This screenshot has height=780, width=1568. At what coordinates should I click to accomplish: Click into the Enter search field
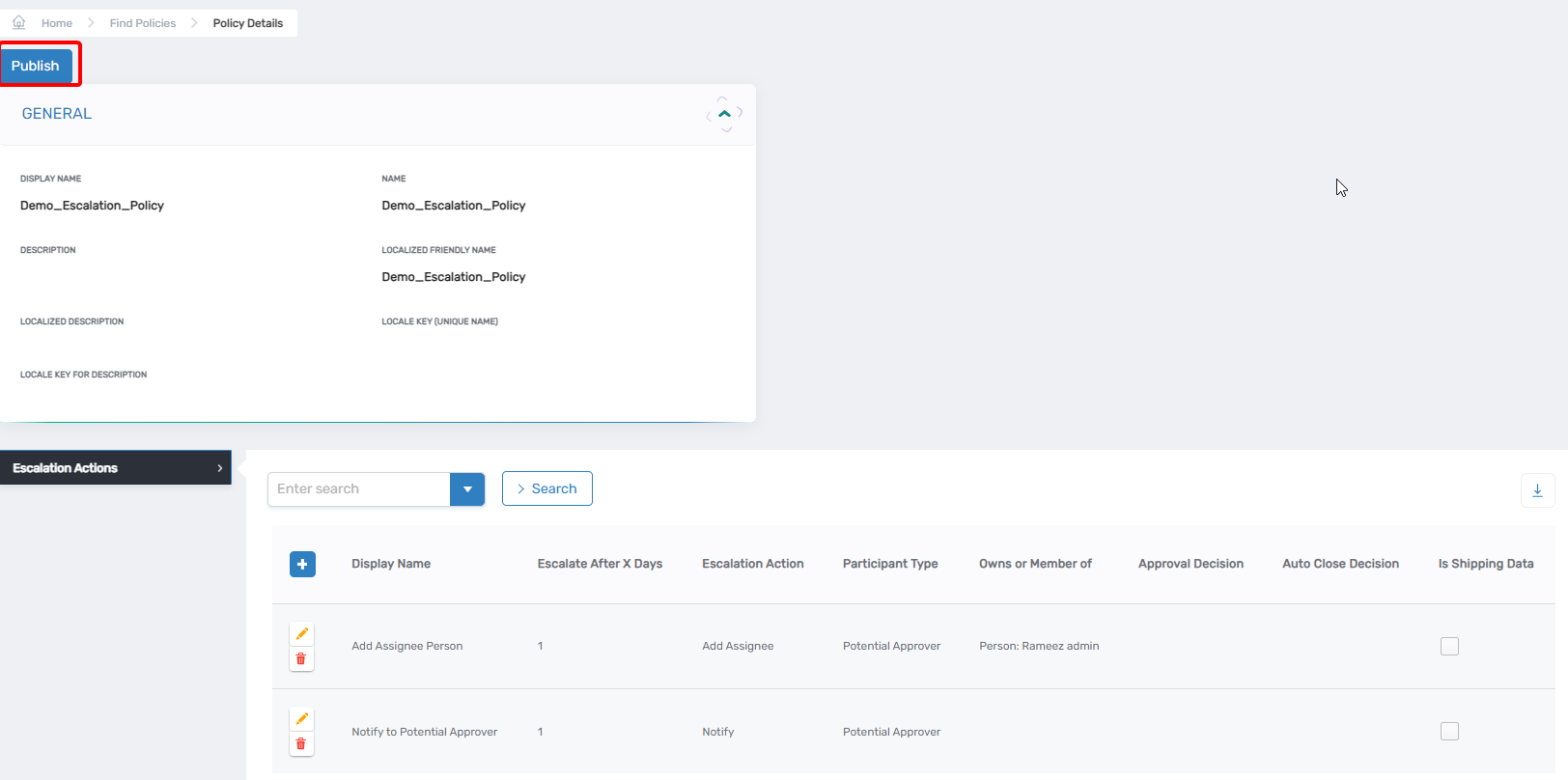tap(358, 489)
